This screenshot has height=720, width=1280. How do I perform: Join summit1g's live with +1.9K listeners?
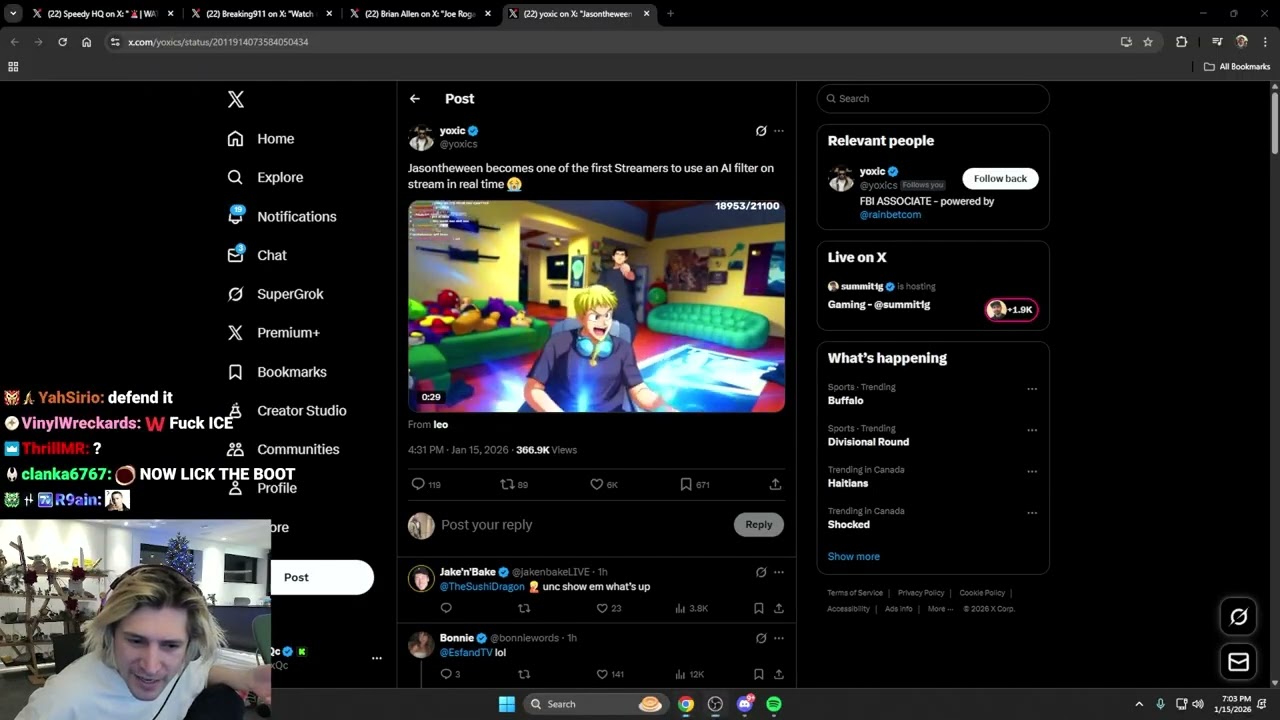[1011, 310]
